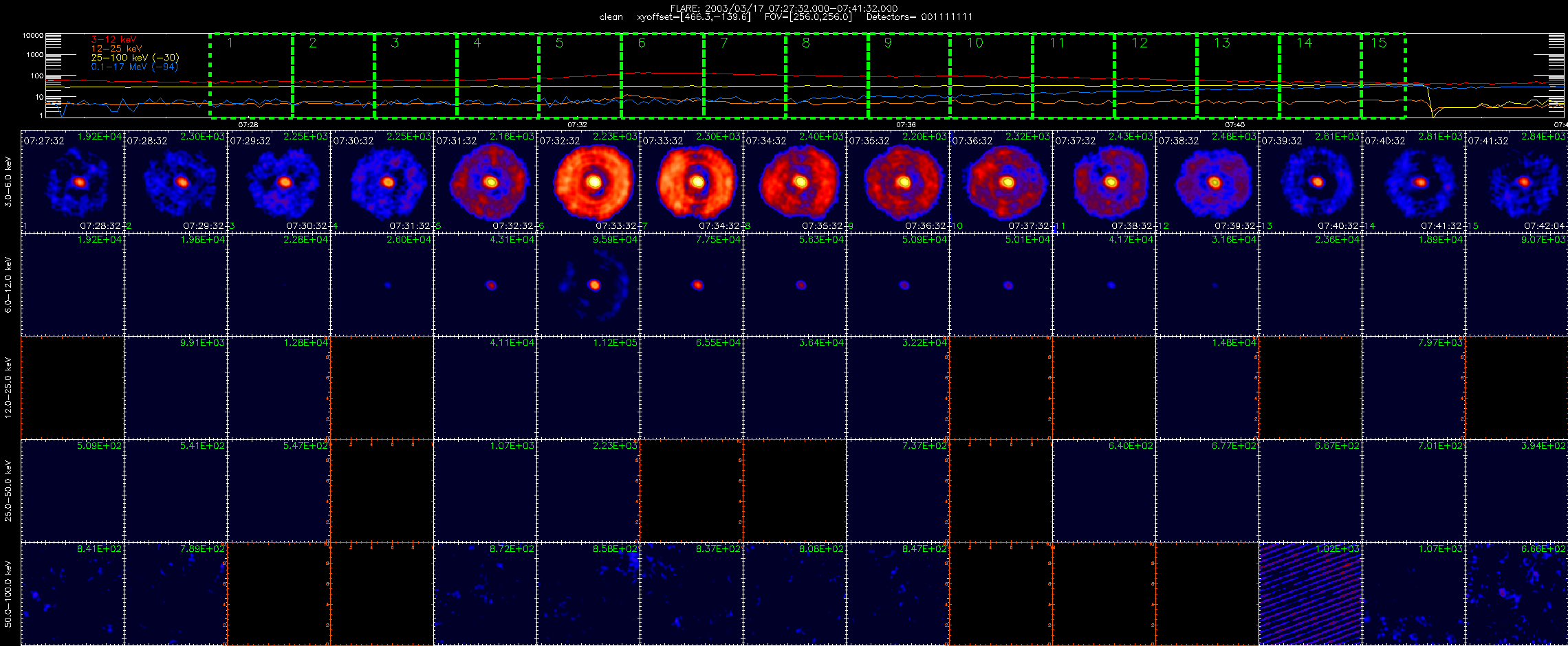This screenshot has height=646, width=1568.
Task: Open the 3.0-6.0 keV image at 07:35:32
Action: click(x=897, y=181)
